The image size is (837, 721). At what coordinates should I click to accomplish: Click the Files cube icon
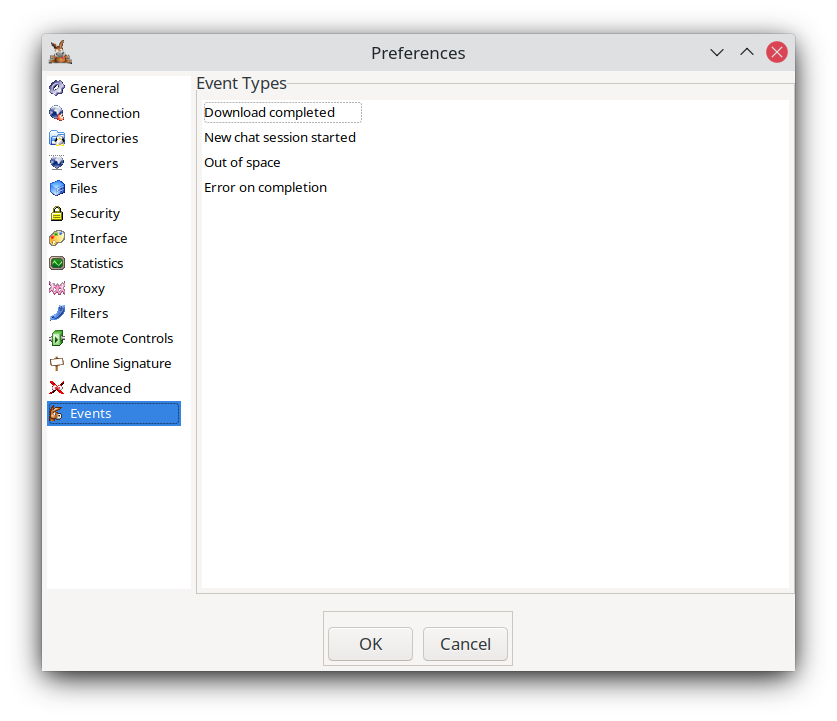(x=57, y=188)
